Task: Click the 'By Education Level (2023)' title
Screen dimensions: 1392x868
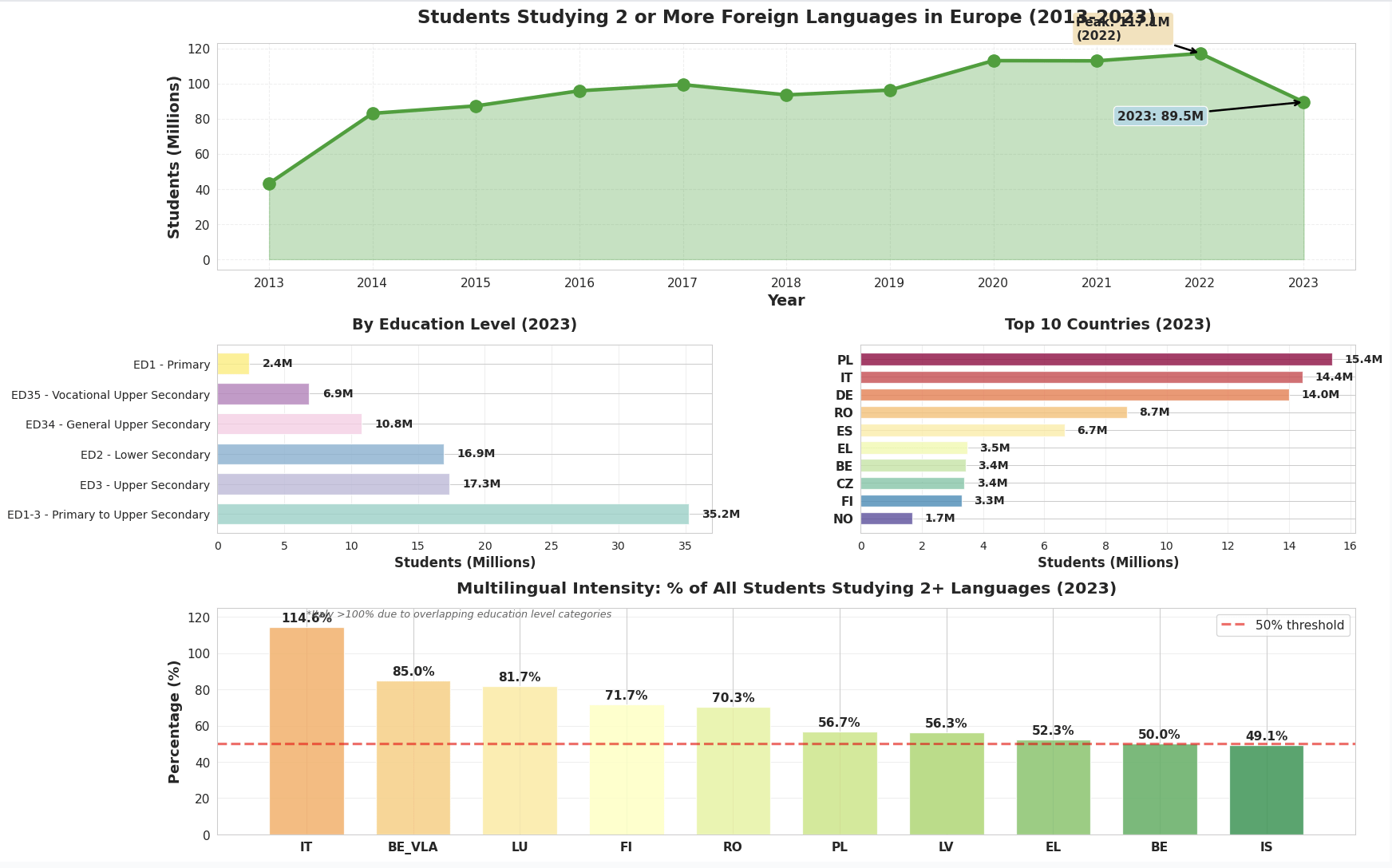Action: coord(465,325)
